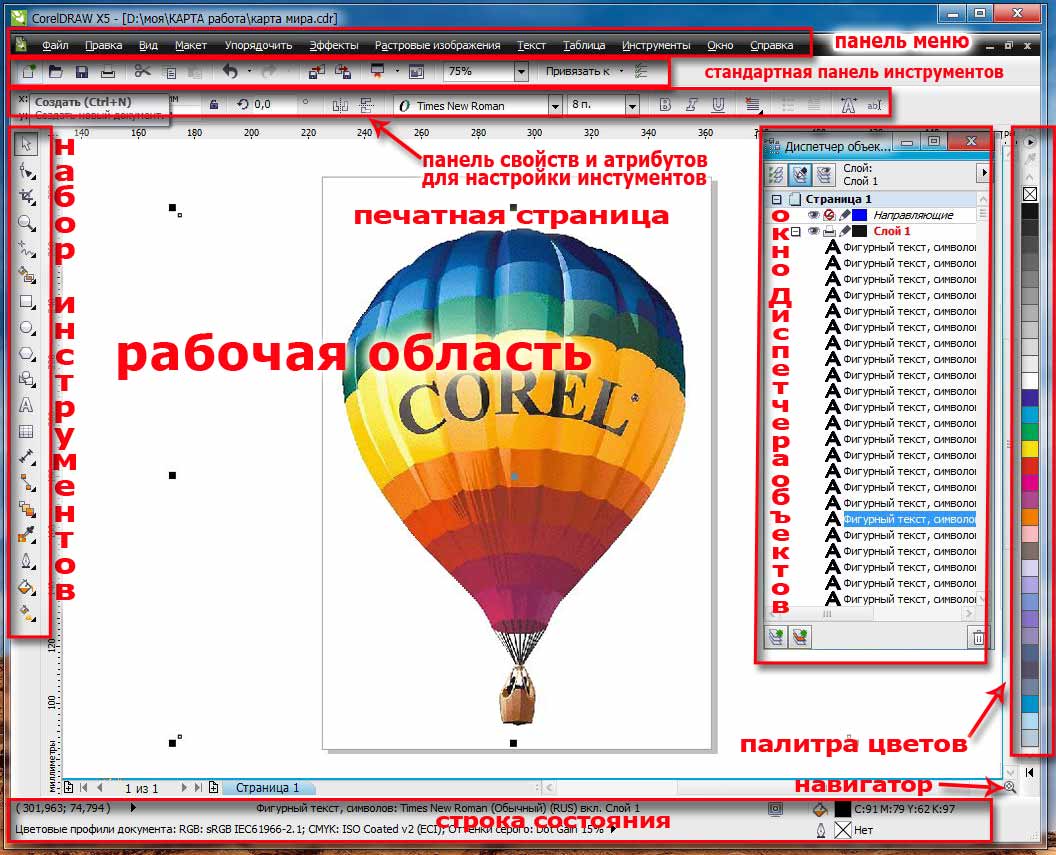Click the Save icon in standard toolbar
The image size is (1056, 855).
click(82, 72)
